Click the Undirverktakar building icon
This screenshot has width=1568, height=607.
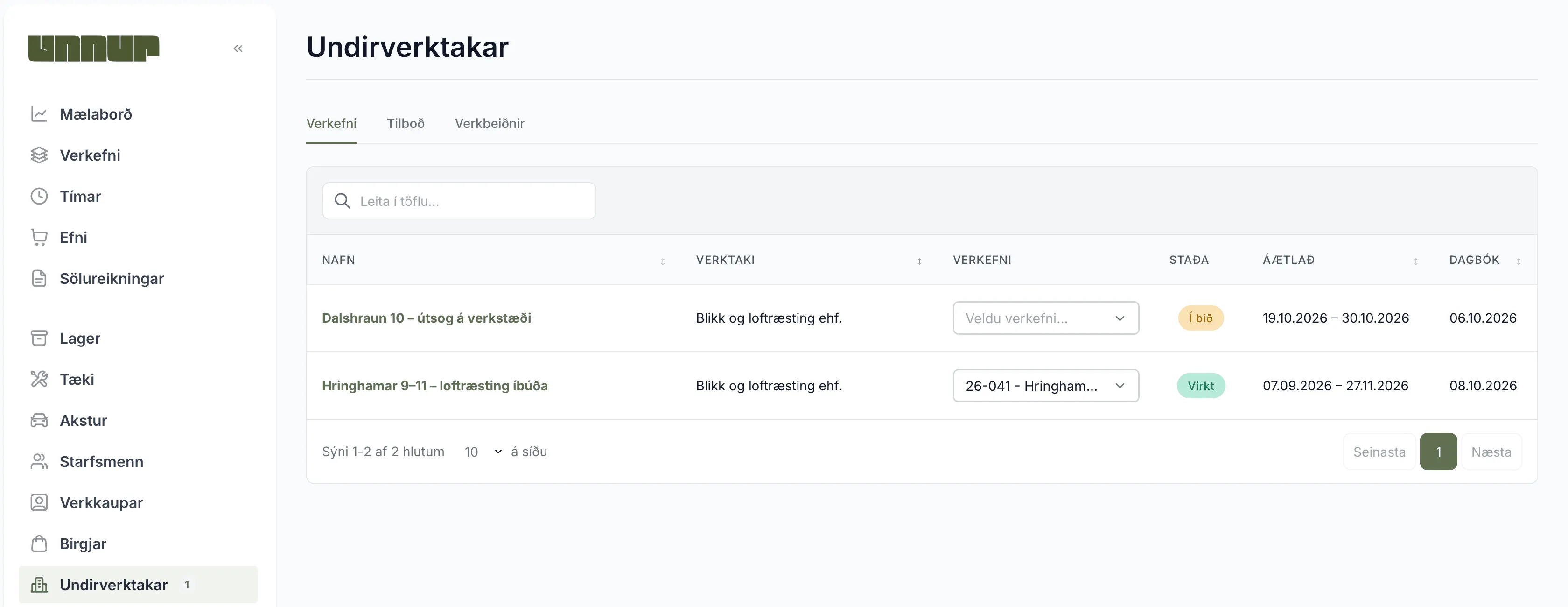[x=39, y=585]
